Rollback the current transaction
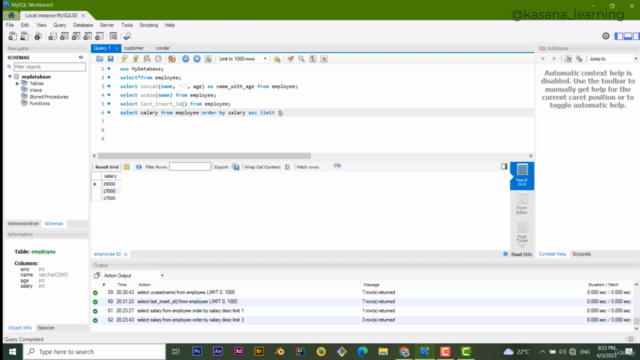 (197, 59)
